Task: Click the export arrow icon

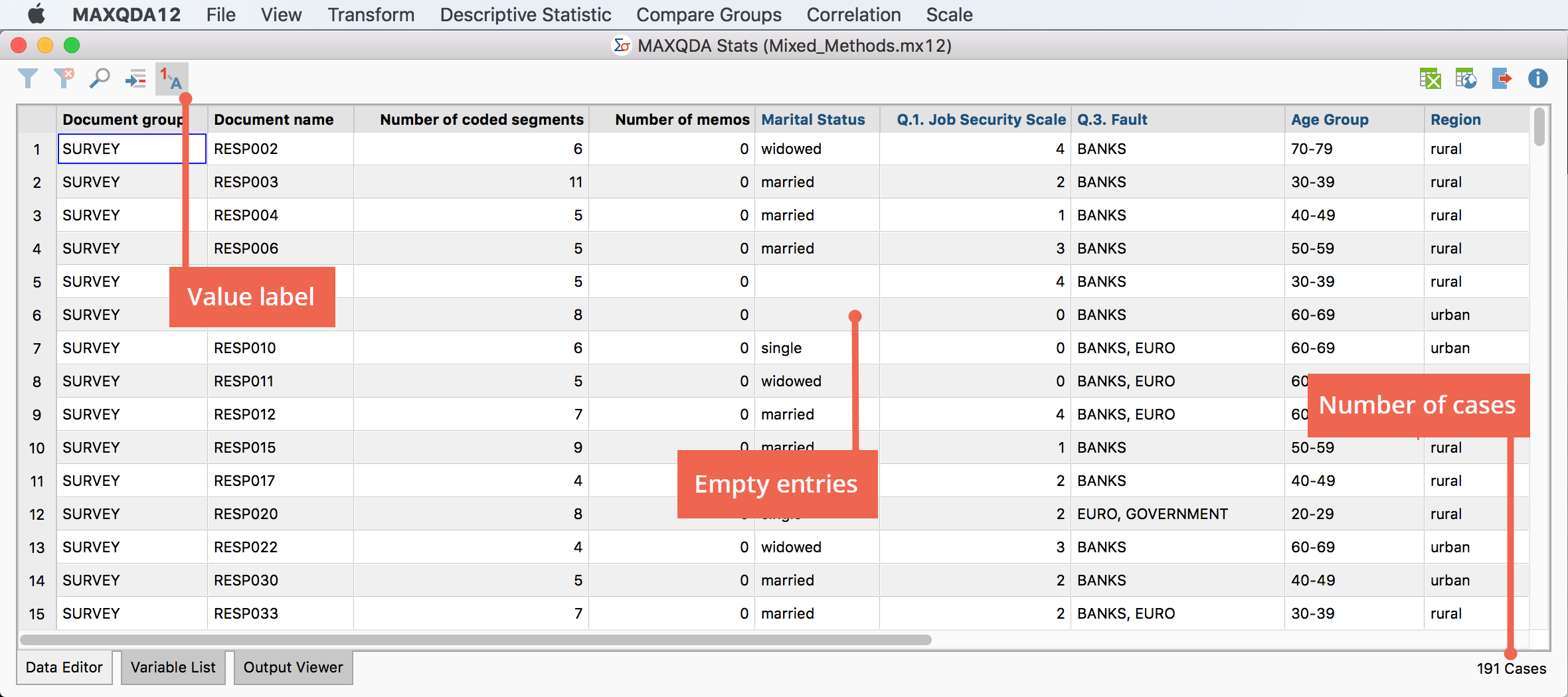Action: point(1502,79)
